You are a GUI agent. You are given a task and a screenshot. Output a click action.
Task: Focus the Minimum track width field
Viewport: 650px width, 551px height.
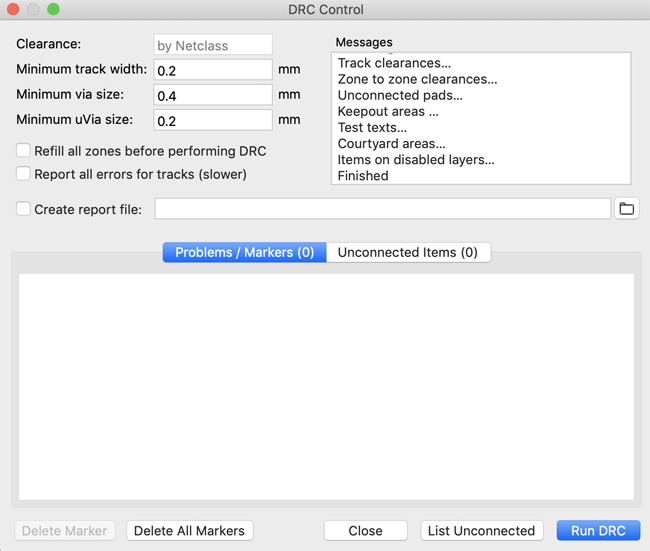[213, 70]
